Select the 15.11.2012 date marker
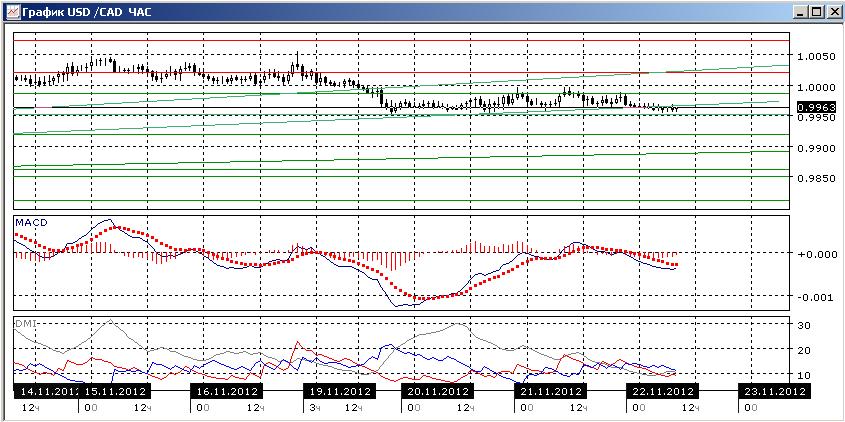The height and width of the screenshot is (422, 845). 115,391
